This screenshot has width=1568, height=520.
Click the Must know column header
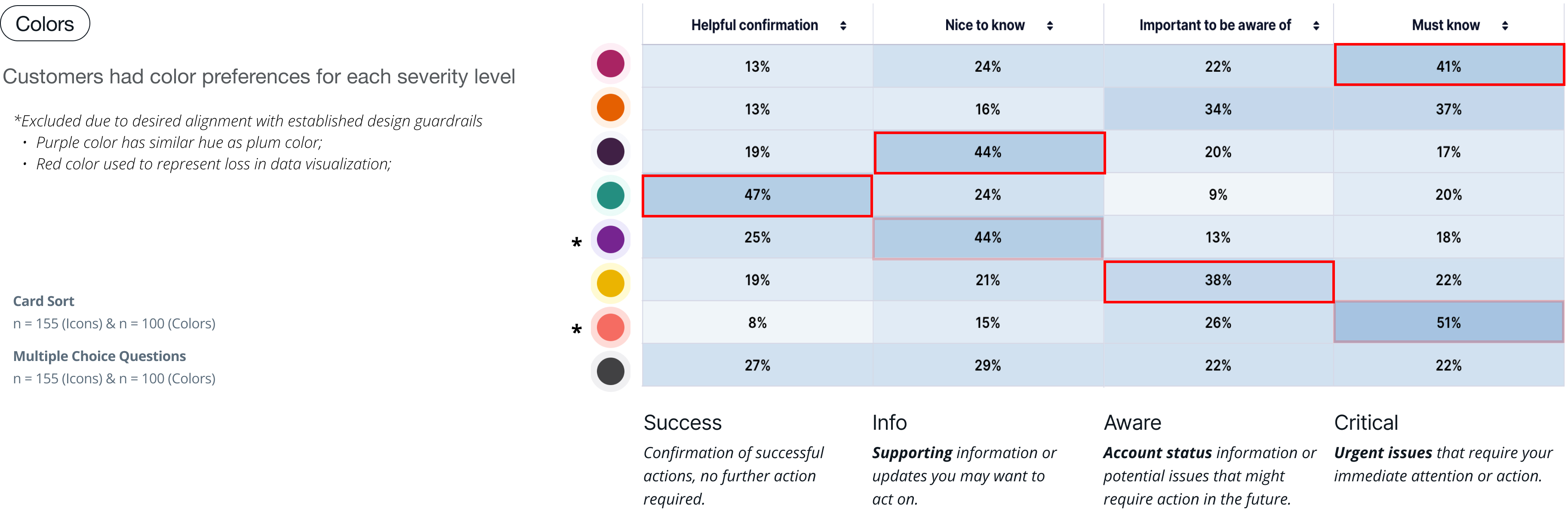[1446, 25]
